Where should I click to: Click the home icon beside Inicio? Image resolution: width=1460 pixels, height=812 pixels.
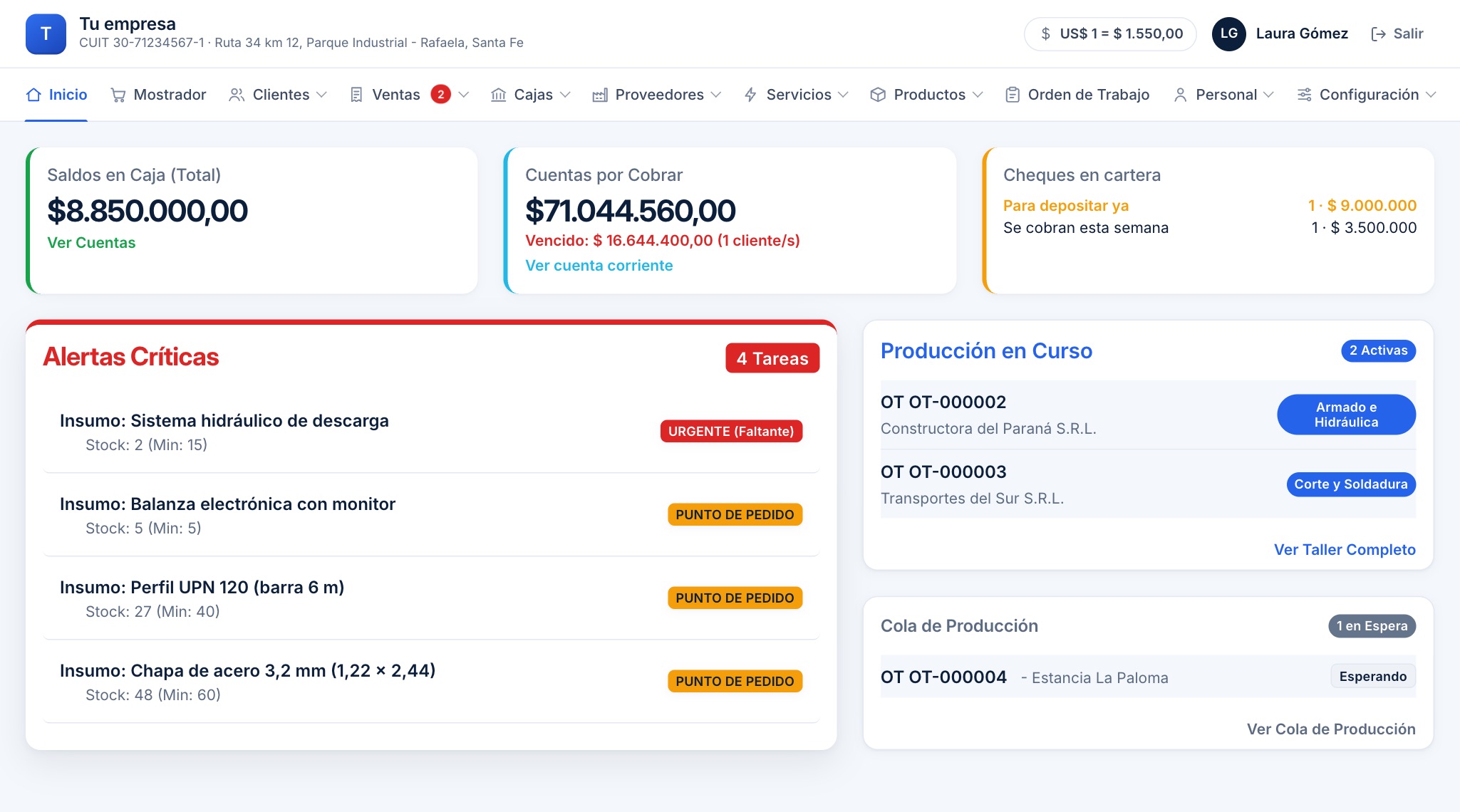click(33, 95)
